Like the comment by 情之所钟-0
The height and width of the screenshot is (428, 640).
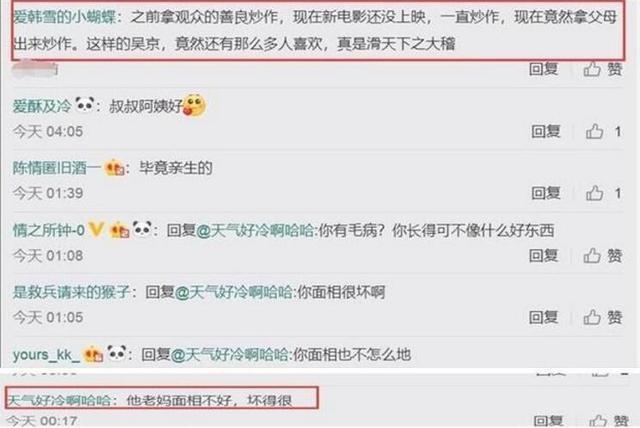click(602, 256)
